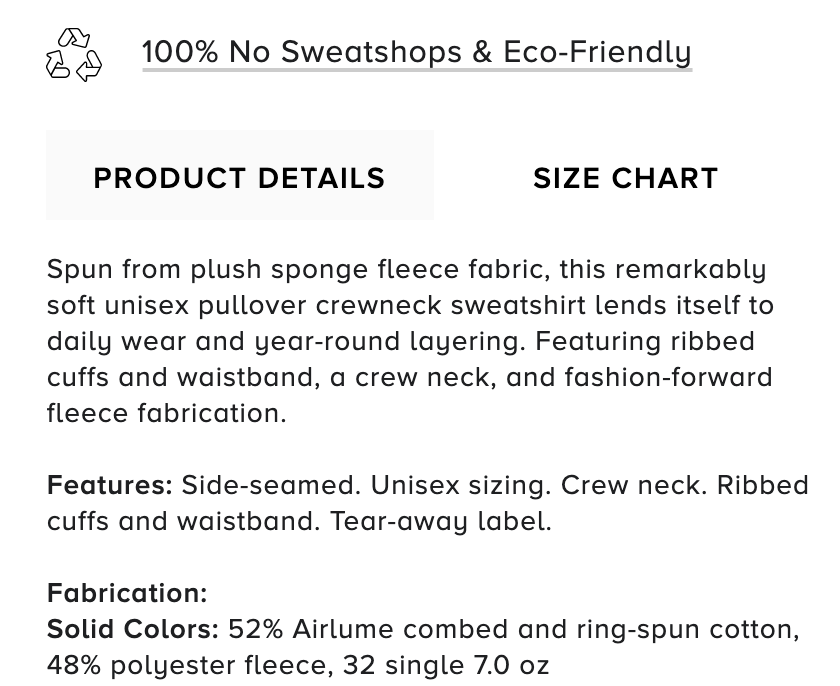The width and height of the screenshot is (840, 686).
Task: Click the words fashion-forward in the description
Action: [668, 377]
